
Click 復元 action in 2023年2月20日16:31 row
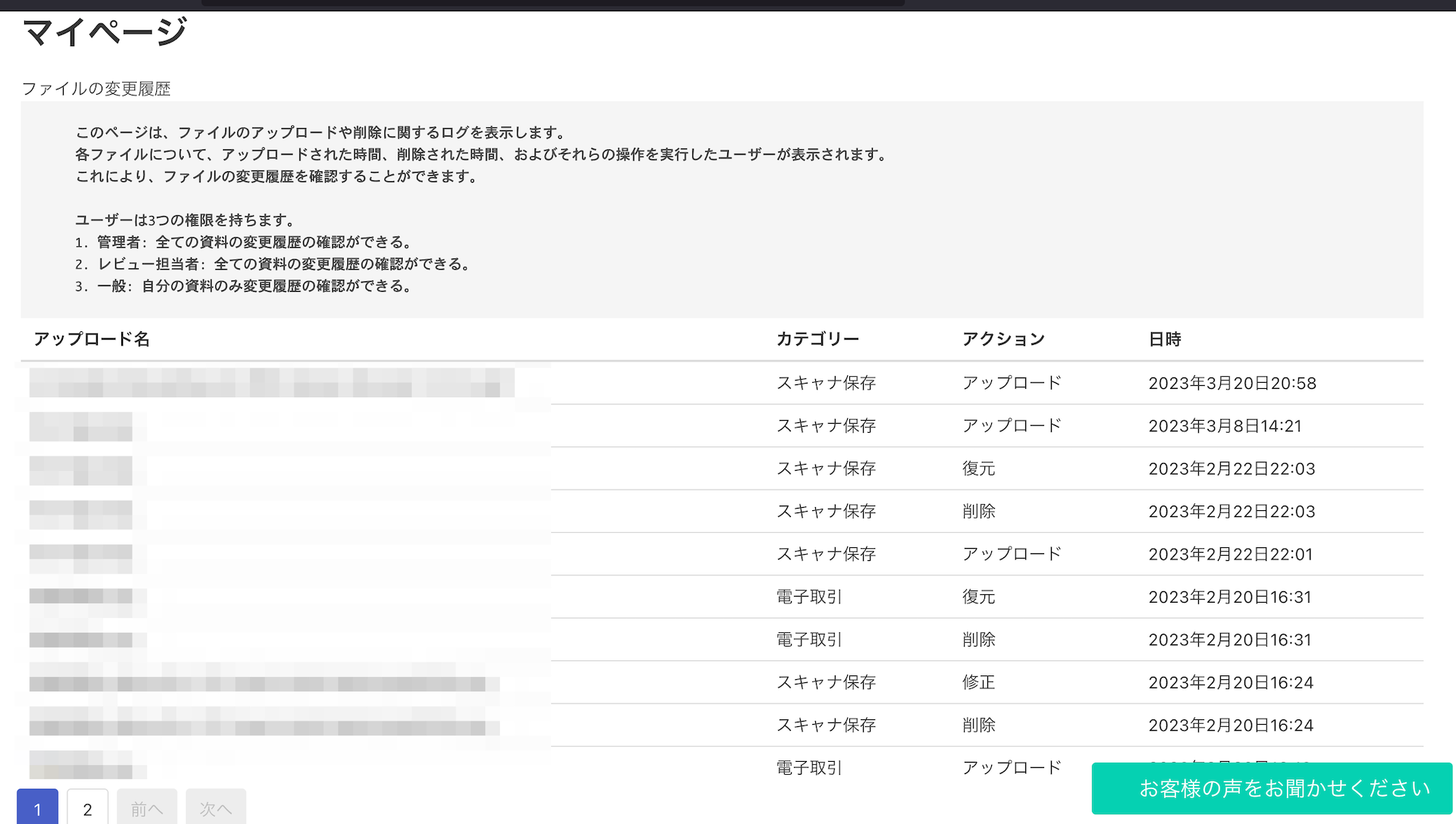(978, 597)
